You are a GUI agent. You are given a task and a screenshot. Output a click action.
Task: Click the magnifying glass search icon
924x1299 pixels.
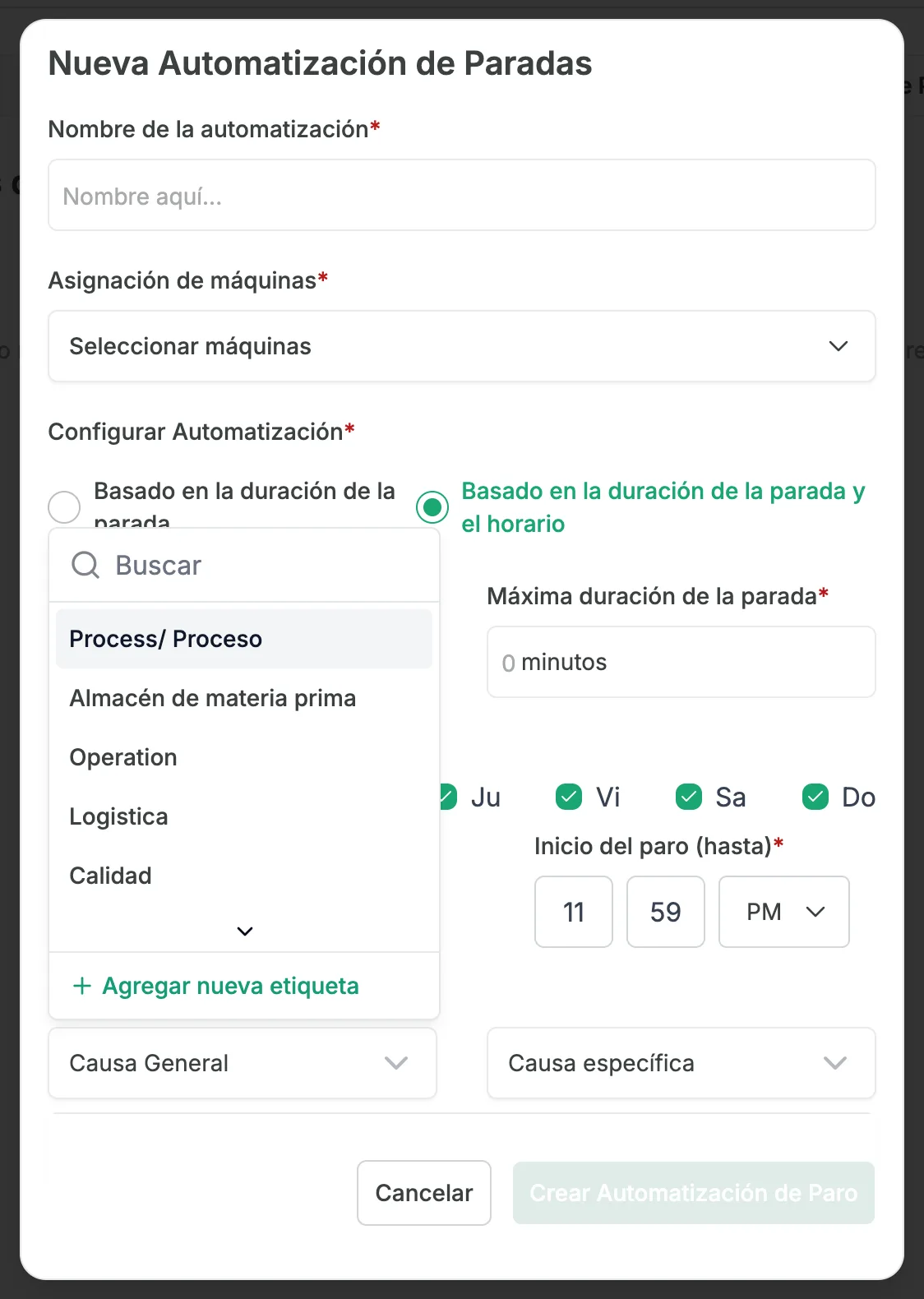tap(85, 566)
